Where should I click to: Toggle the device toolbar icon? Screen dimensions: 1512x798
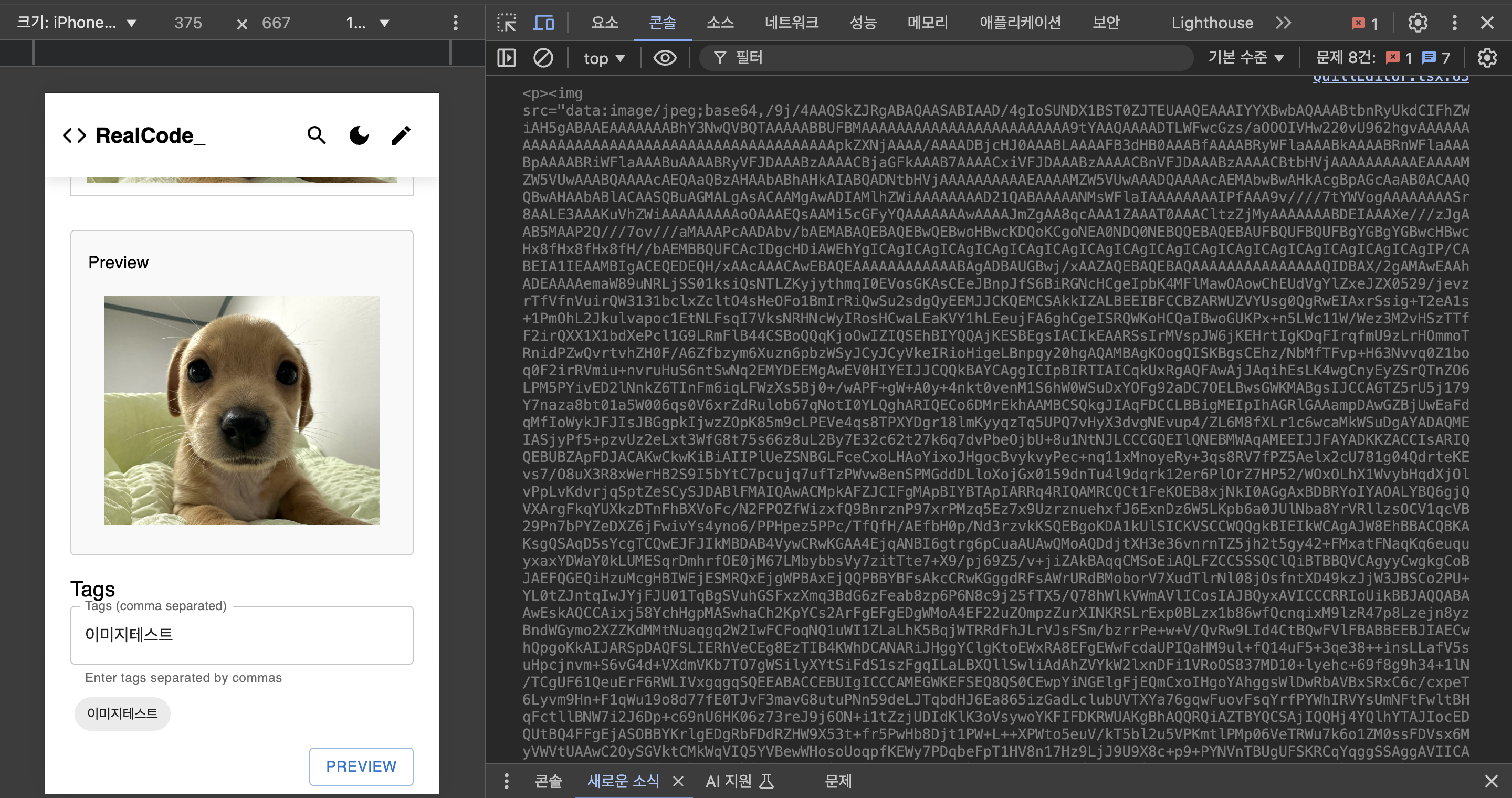(543, 23)
